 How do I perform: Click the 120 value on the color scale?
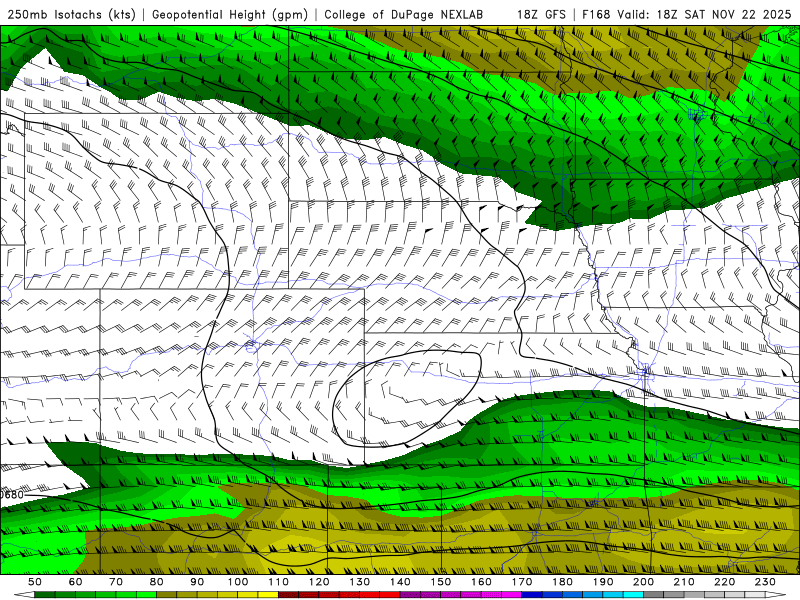319,582
